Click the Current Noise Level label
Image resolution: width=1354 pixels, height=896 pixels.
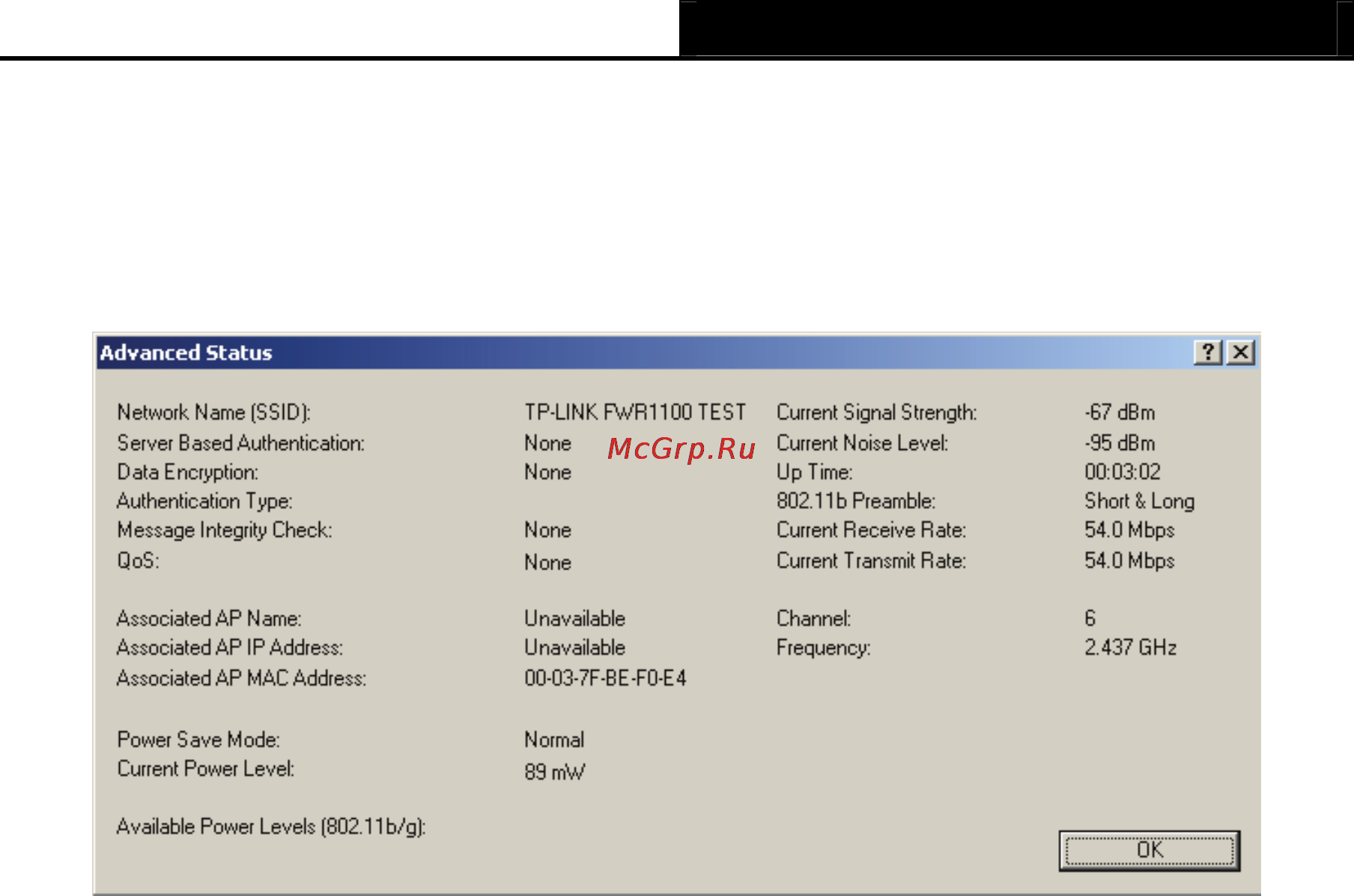click(863, 443)
